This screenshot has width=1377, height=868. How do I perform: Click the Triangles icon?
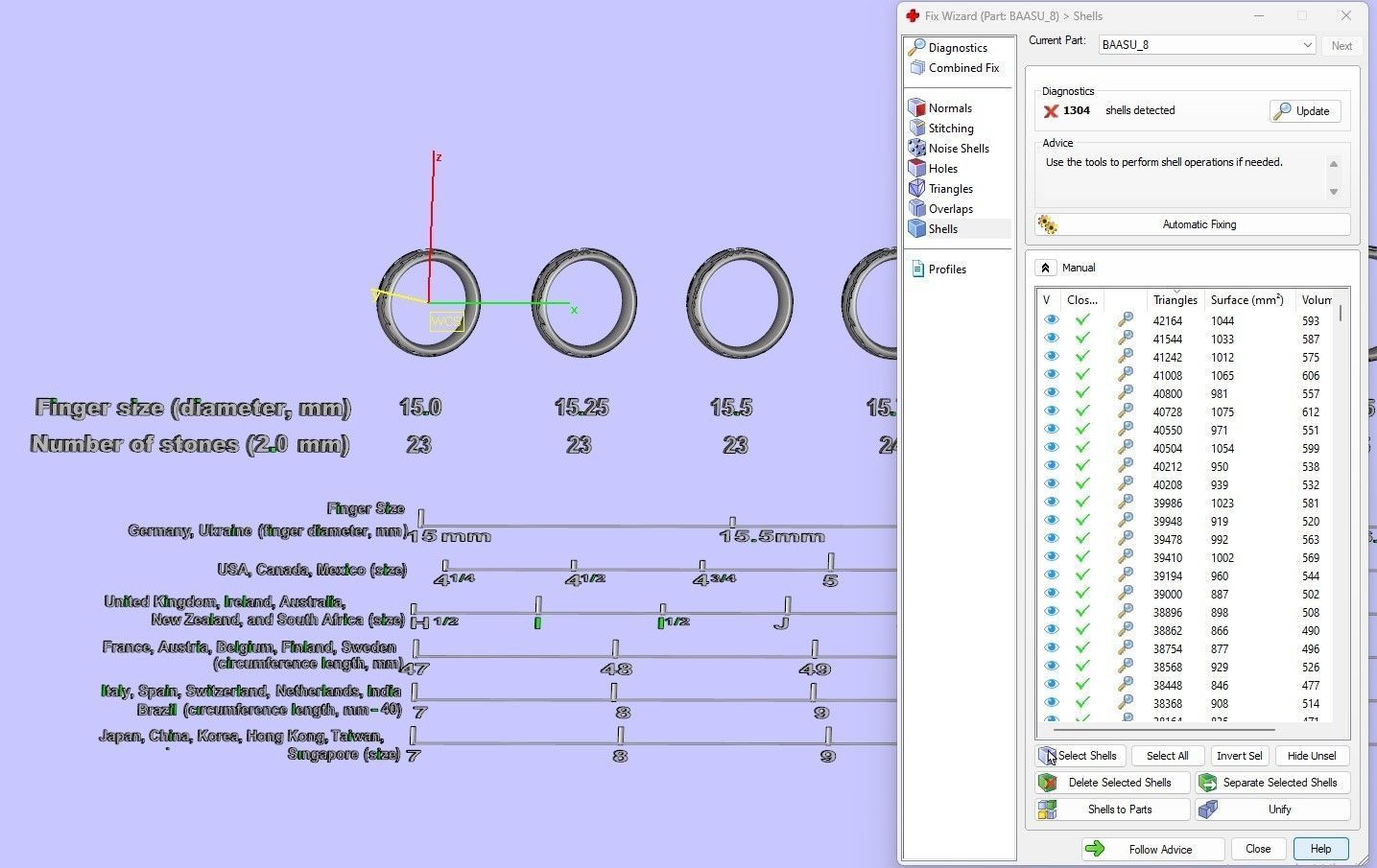(917, 188)
